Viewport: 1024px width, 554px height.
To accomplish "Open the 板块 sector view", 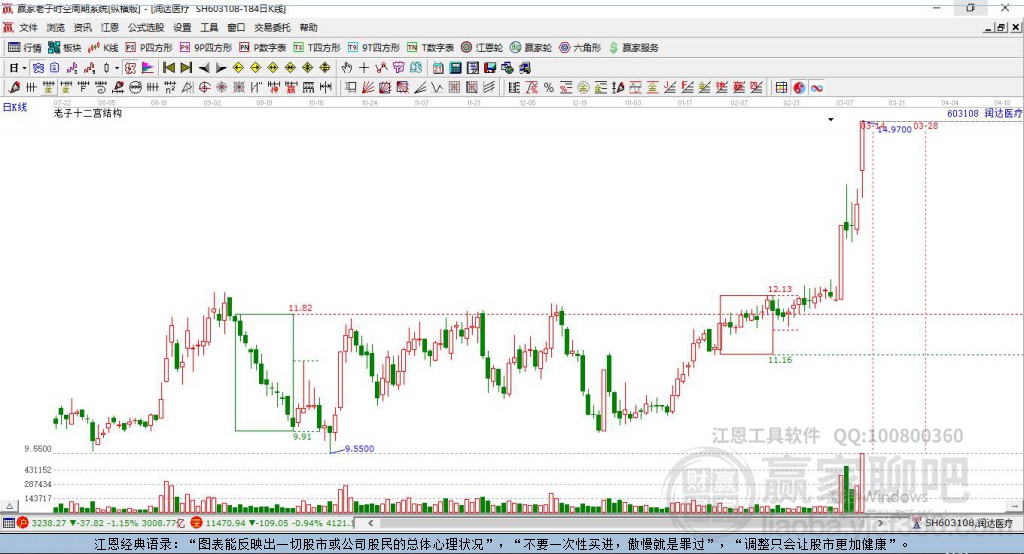I will click(x=65, y=48).
